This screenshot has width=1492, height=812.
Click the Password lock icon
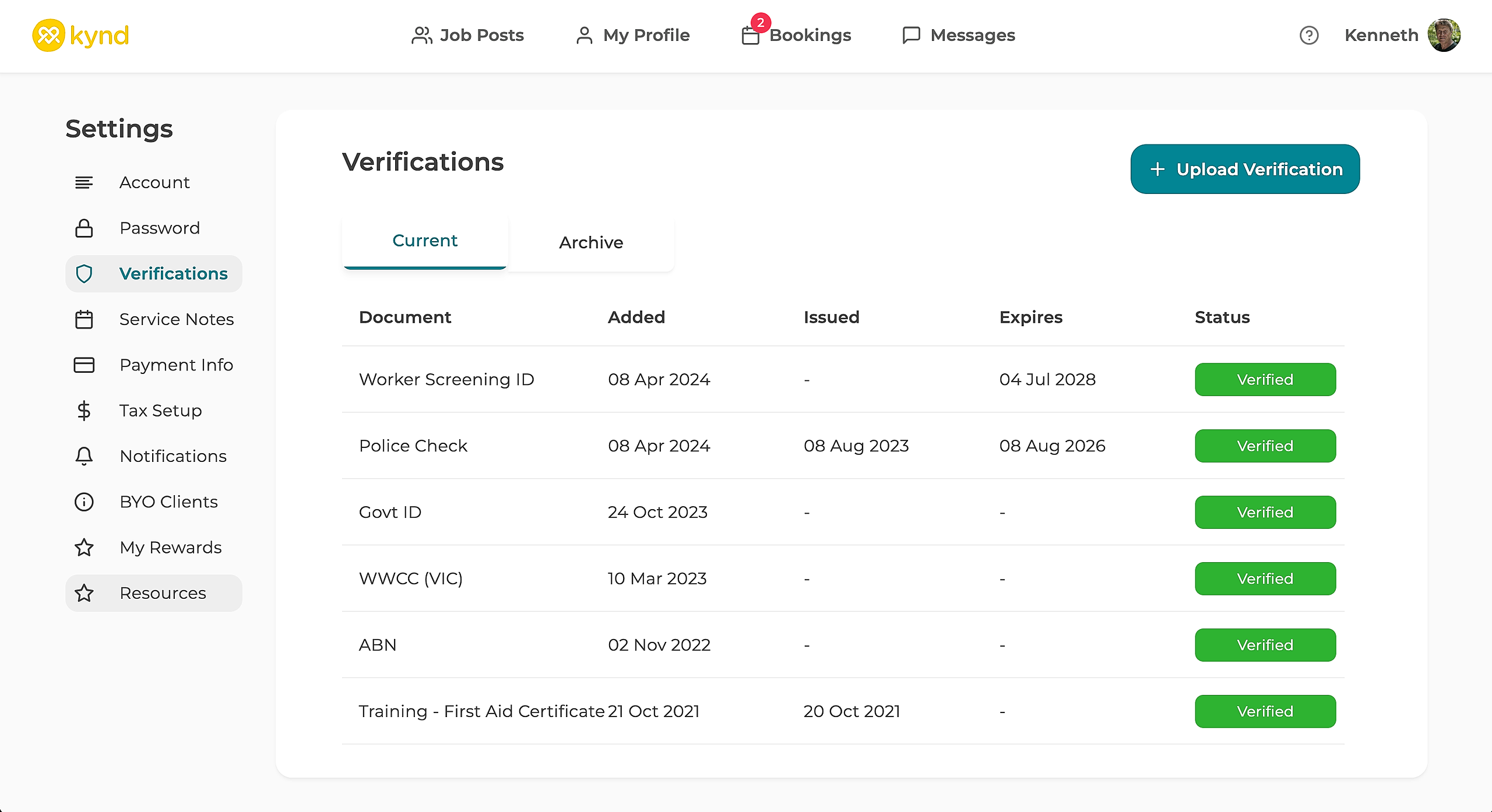(84, 228)
